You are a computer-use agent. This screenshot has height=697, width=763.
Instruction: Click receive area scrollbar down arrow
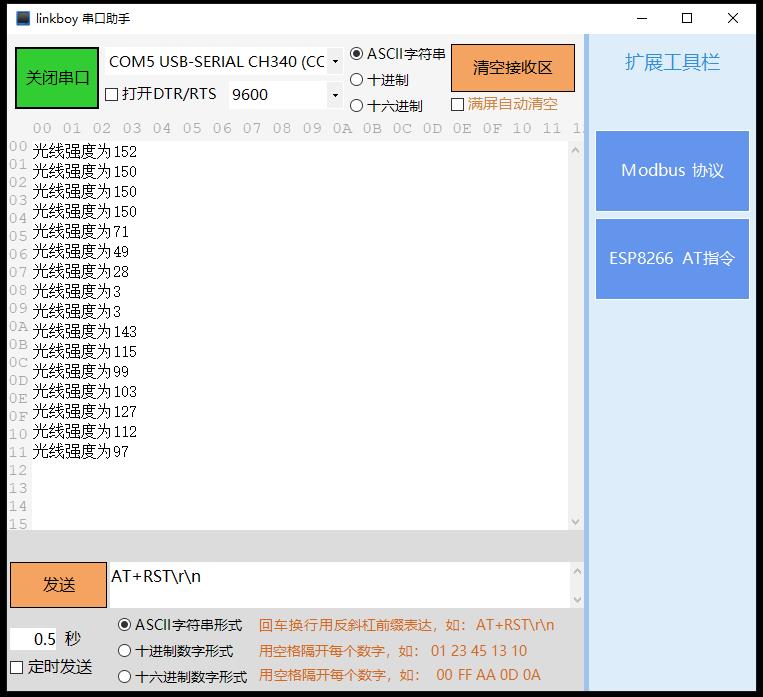[575, 521]
